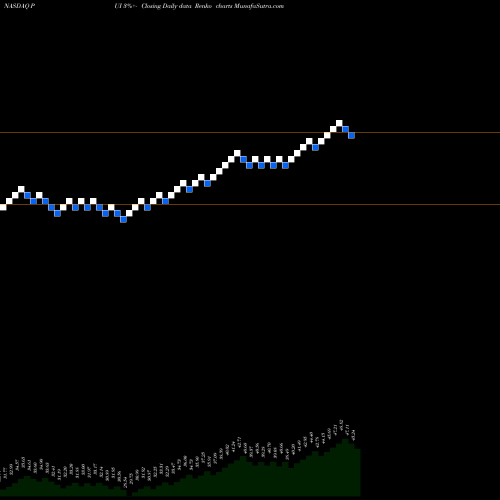500x500 pixels.
Task: Click the lowest '26.54' value label above the volume area
Action: click(125, 482)
